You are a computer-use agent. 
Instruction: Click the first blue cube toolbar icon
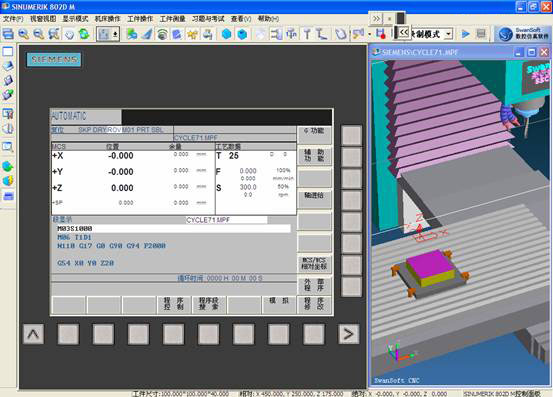point(227,34)
